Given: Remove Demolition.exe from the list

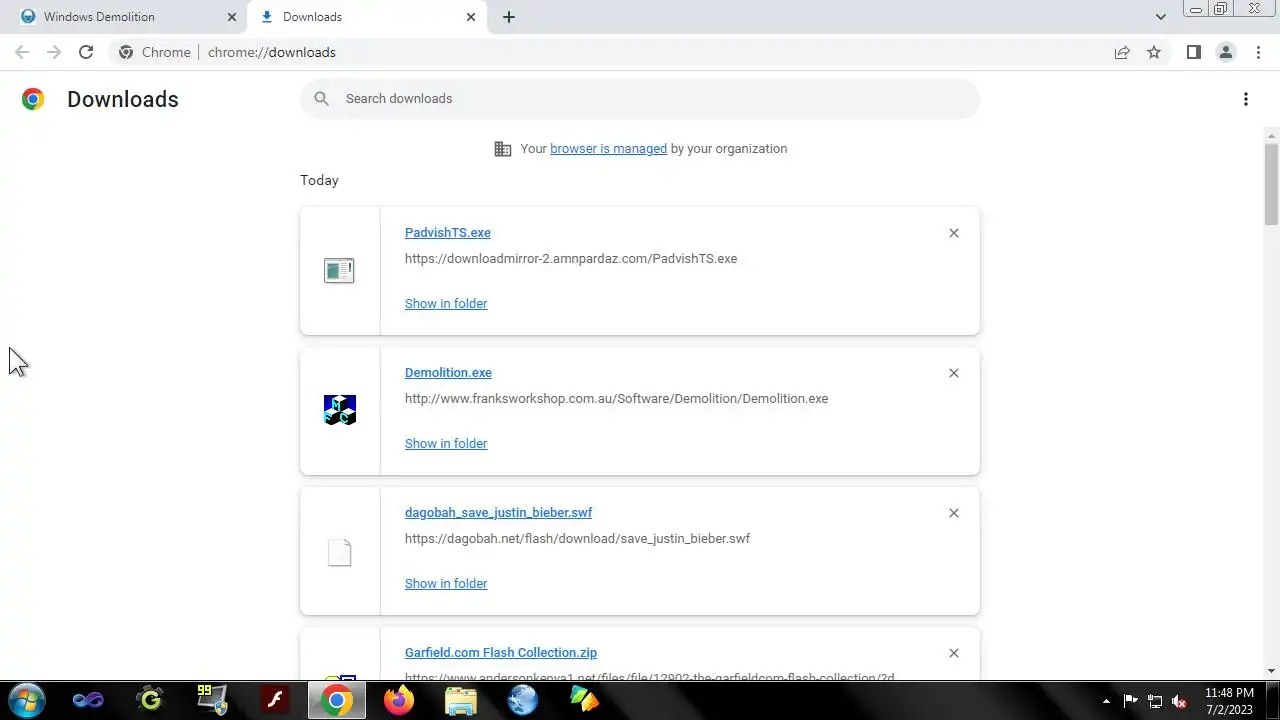Looking at the screenshot, I should tap(953, 373).
